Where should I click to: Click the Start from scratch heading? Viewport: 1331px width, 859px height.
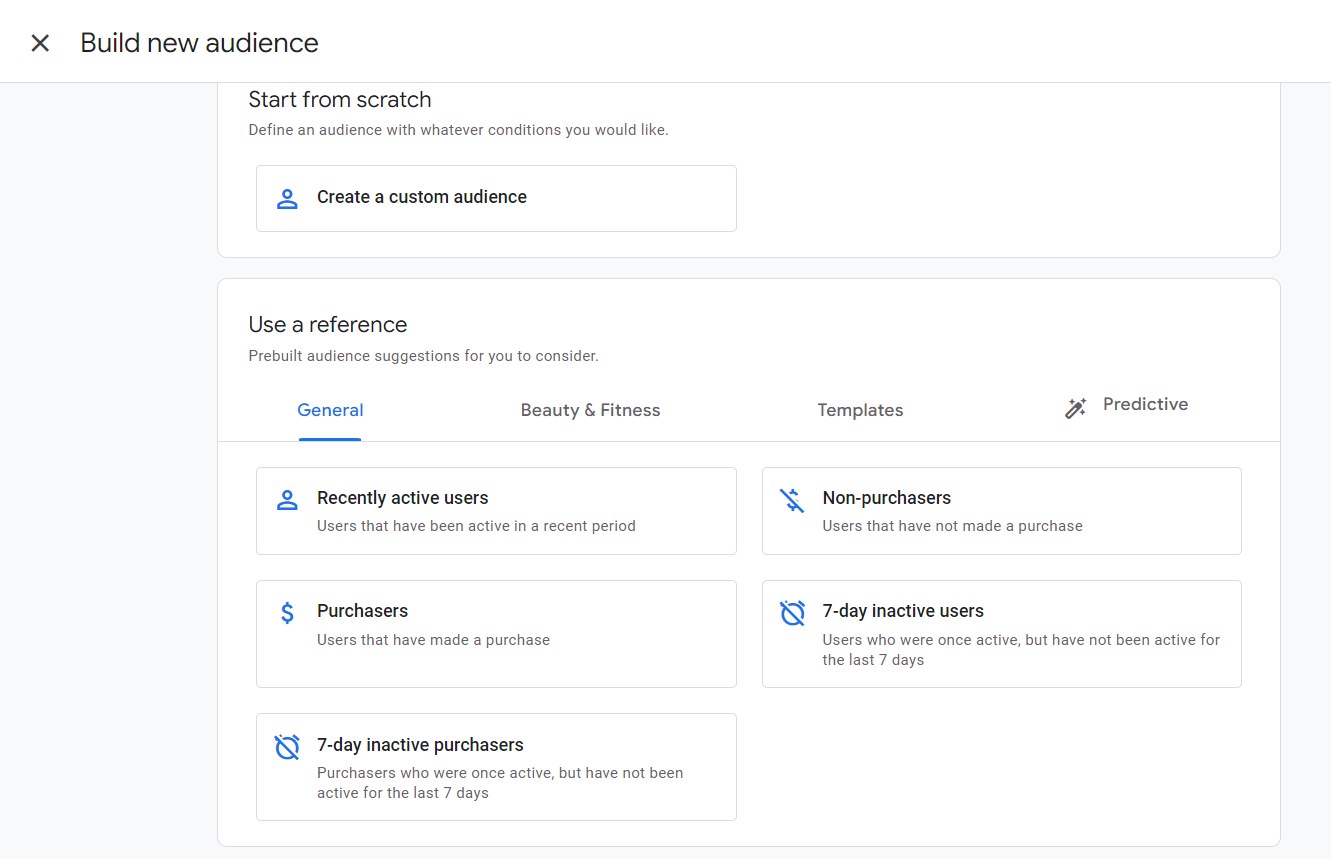pyautogui.click(x=340, y=99)
